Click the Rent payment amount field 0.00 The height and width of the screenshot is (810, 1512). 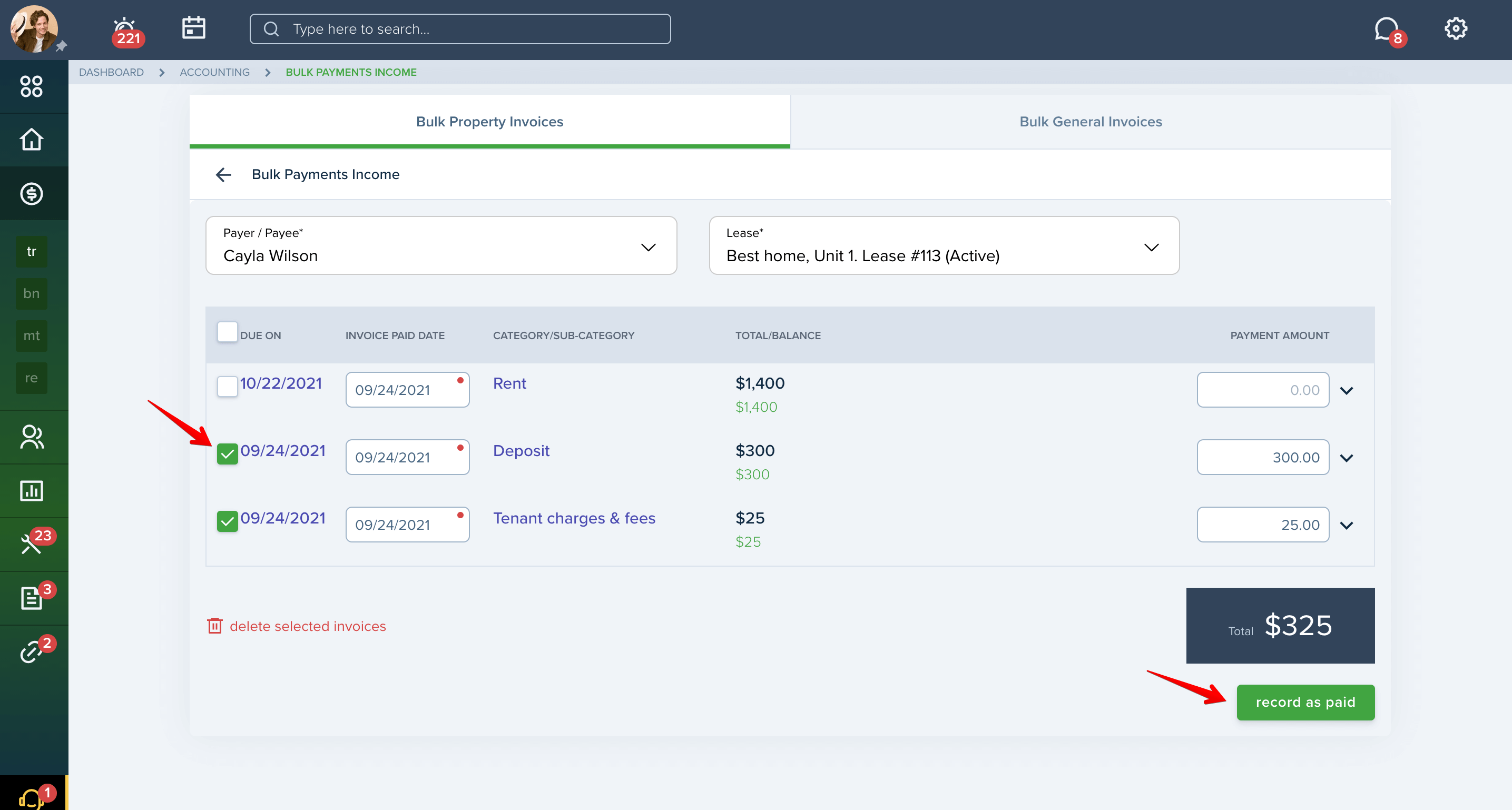click(x=1263, y=390)
